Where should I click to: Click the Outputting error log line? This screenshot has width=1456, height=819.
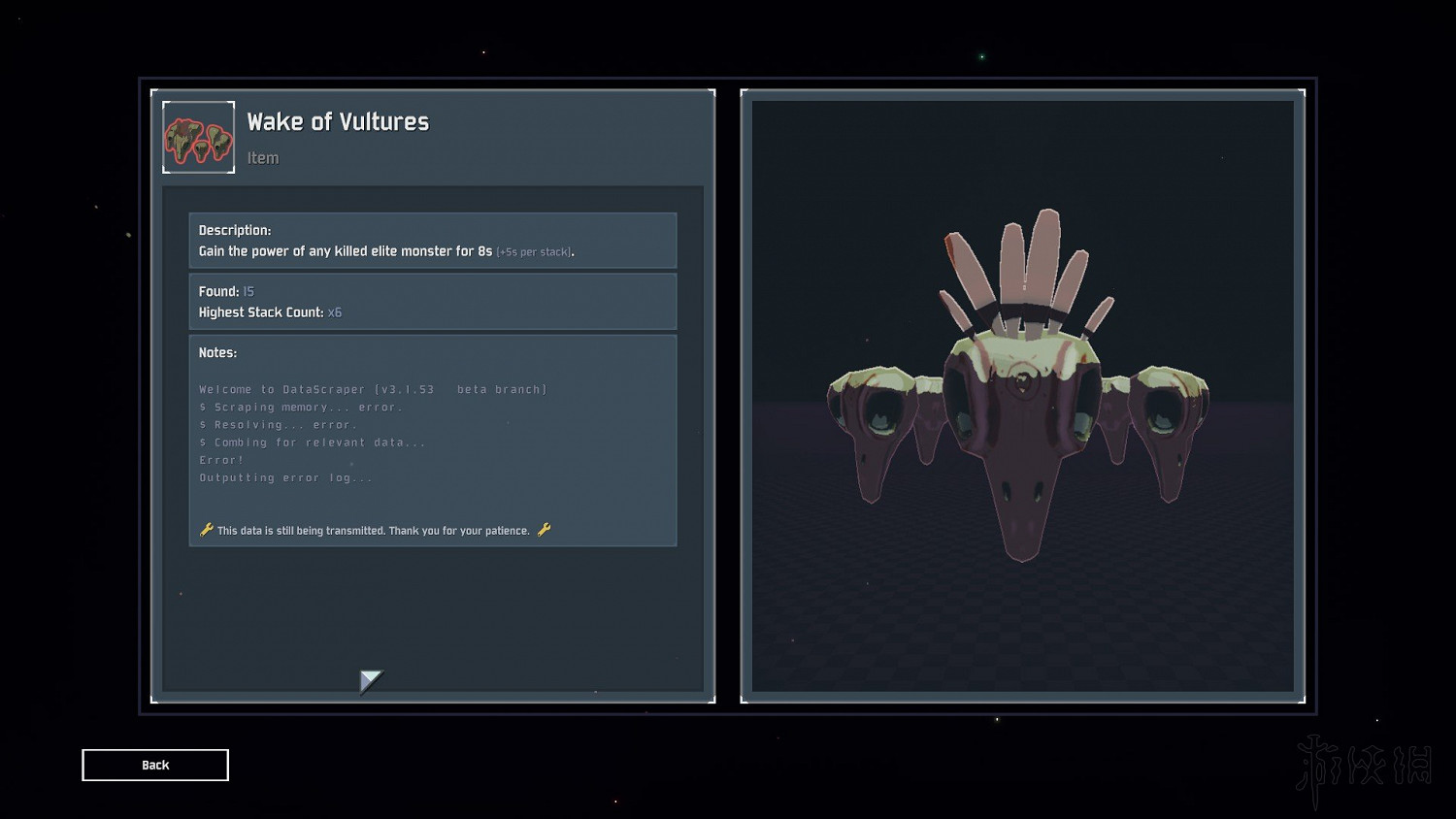(285, 477)
